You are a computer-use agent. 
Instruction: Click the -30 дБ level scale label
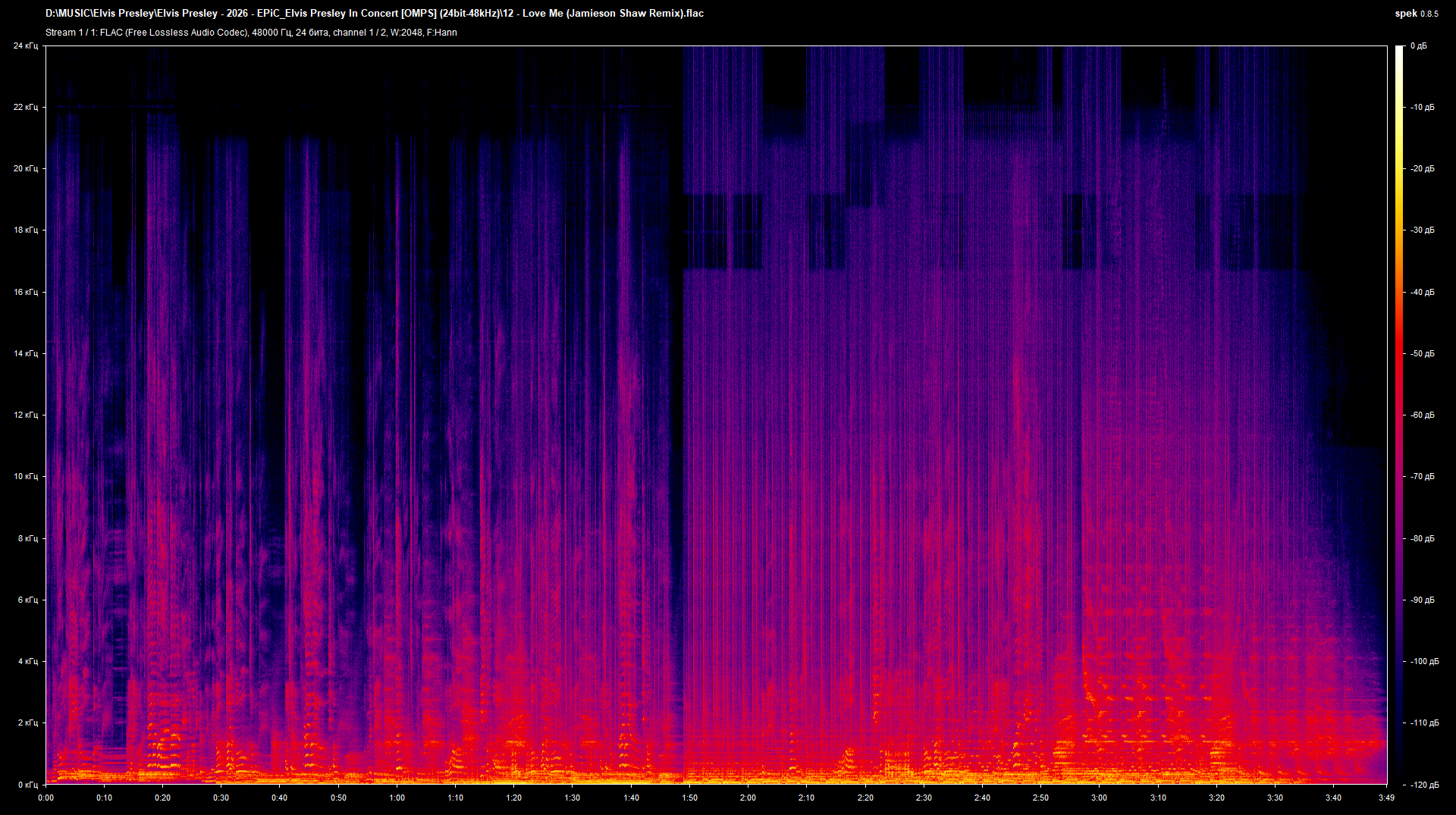[1423, 230]
